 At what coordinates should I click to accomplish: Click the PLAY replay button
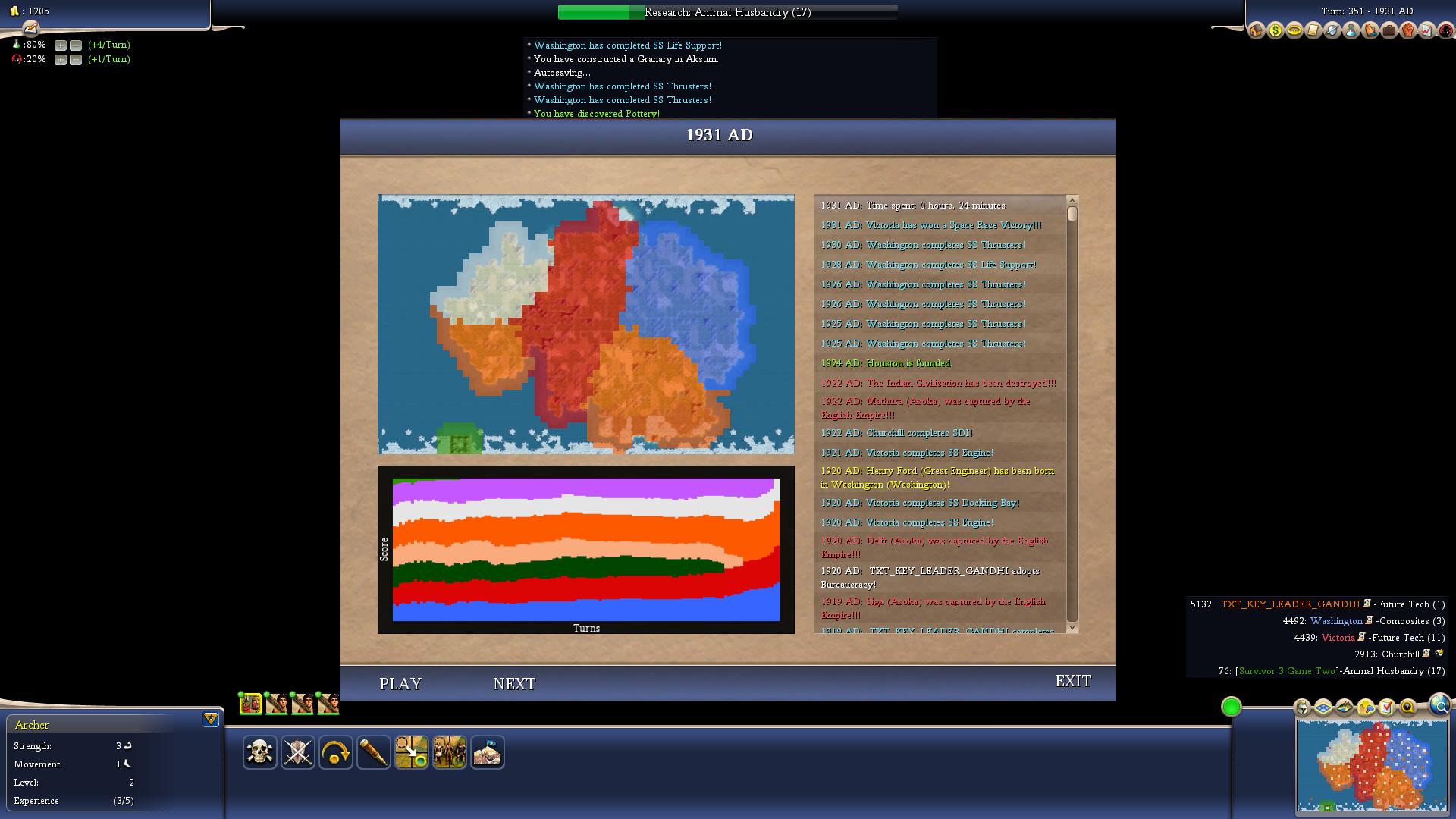tap(400, 683)
